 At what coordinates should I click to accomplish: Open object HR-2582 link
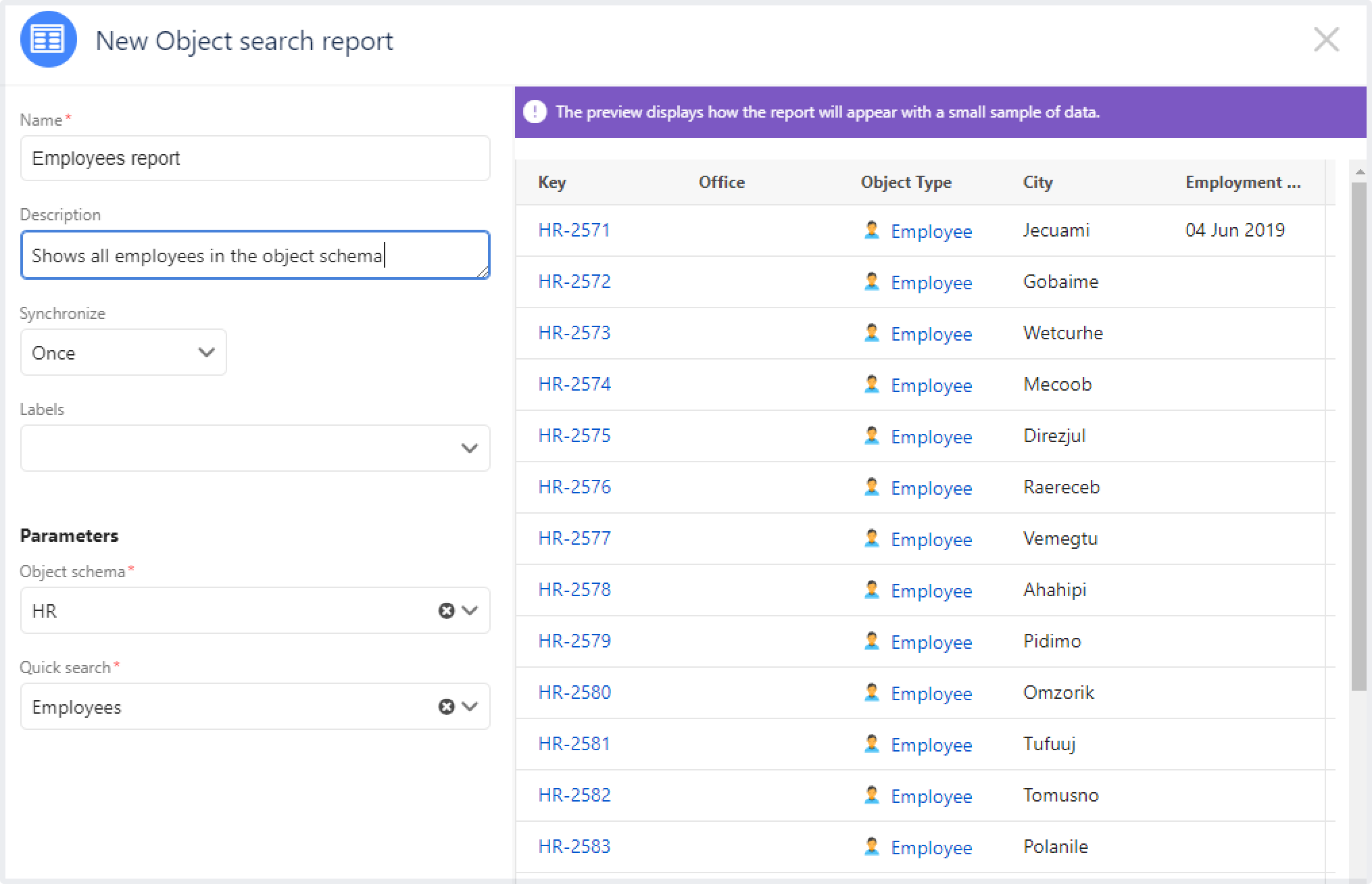tap(574, 795)
